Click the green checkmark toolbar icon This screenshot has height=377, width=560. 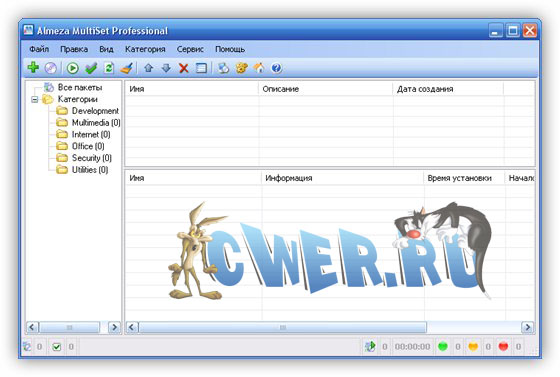(91, 68)
